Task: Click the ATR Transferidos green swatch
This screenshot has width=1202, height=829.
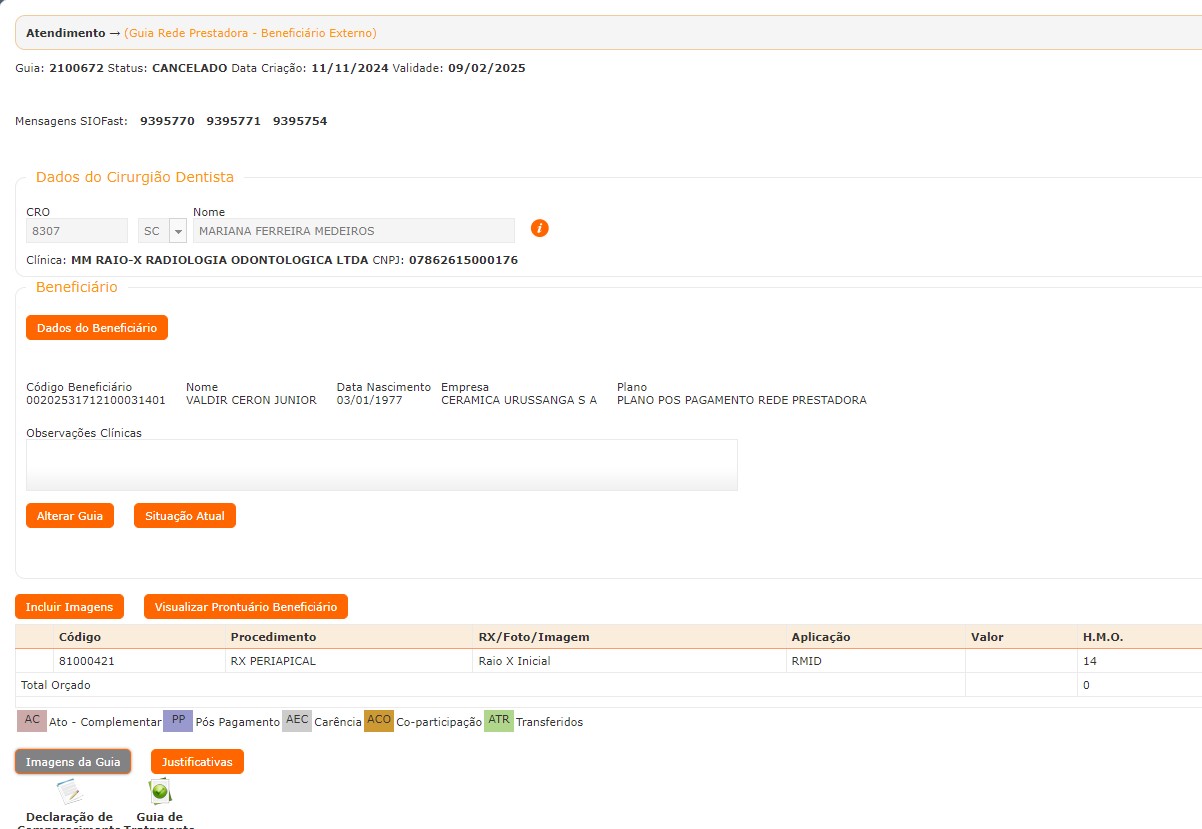Action: click(x=498, y=721)
